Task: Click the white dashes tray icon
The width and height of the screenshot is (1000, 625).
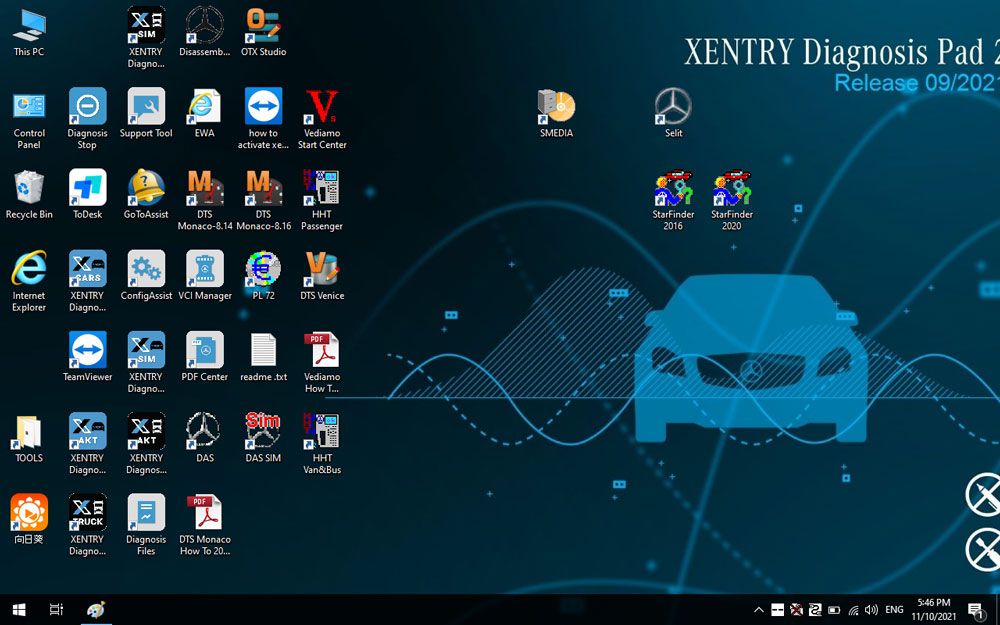Action: tap(777, 610)
